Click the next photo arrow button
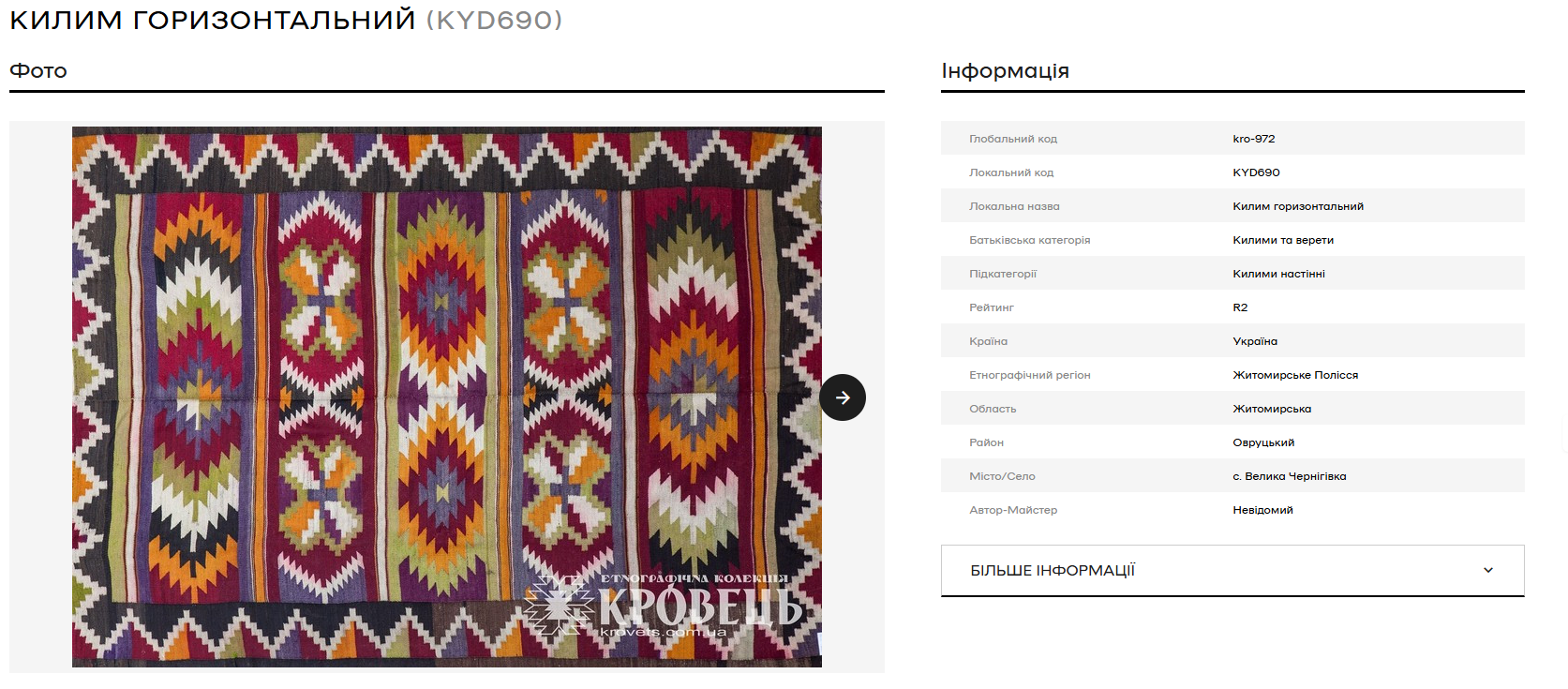1568x689 pixels. 842,397
